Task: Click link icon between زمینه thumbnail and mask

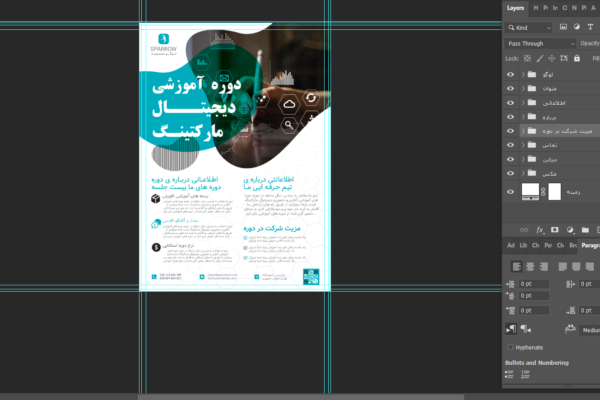Action: (x=543, y=192)
